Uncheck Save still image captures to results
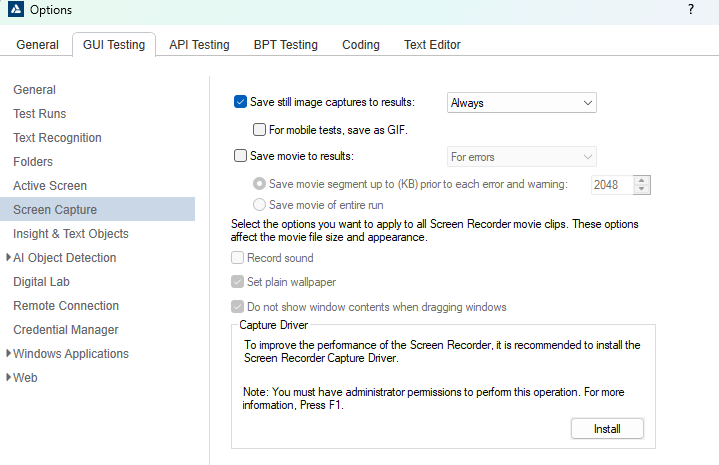The height and width of the screenshot is (465, 719). coord(240,102)
